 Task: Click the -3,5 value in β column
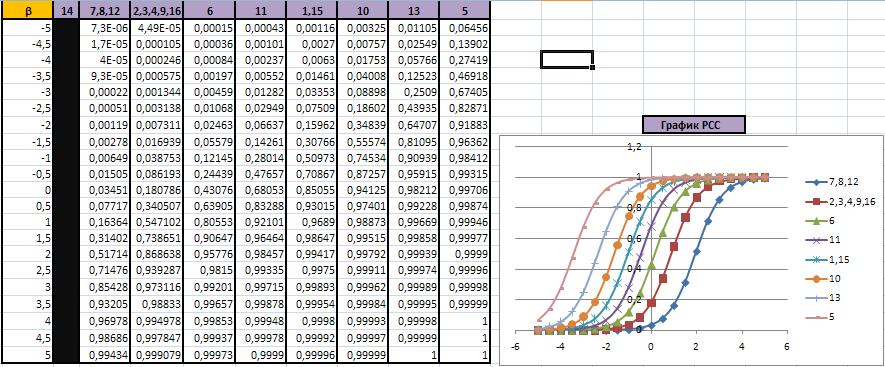coord(29,76)
